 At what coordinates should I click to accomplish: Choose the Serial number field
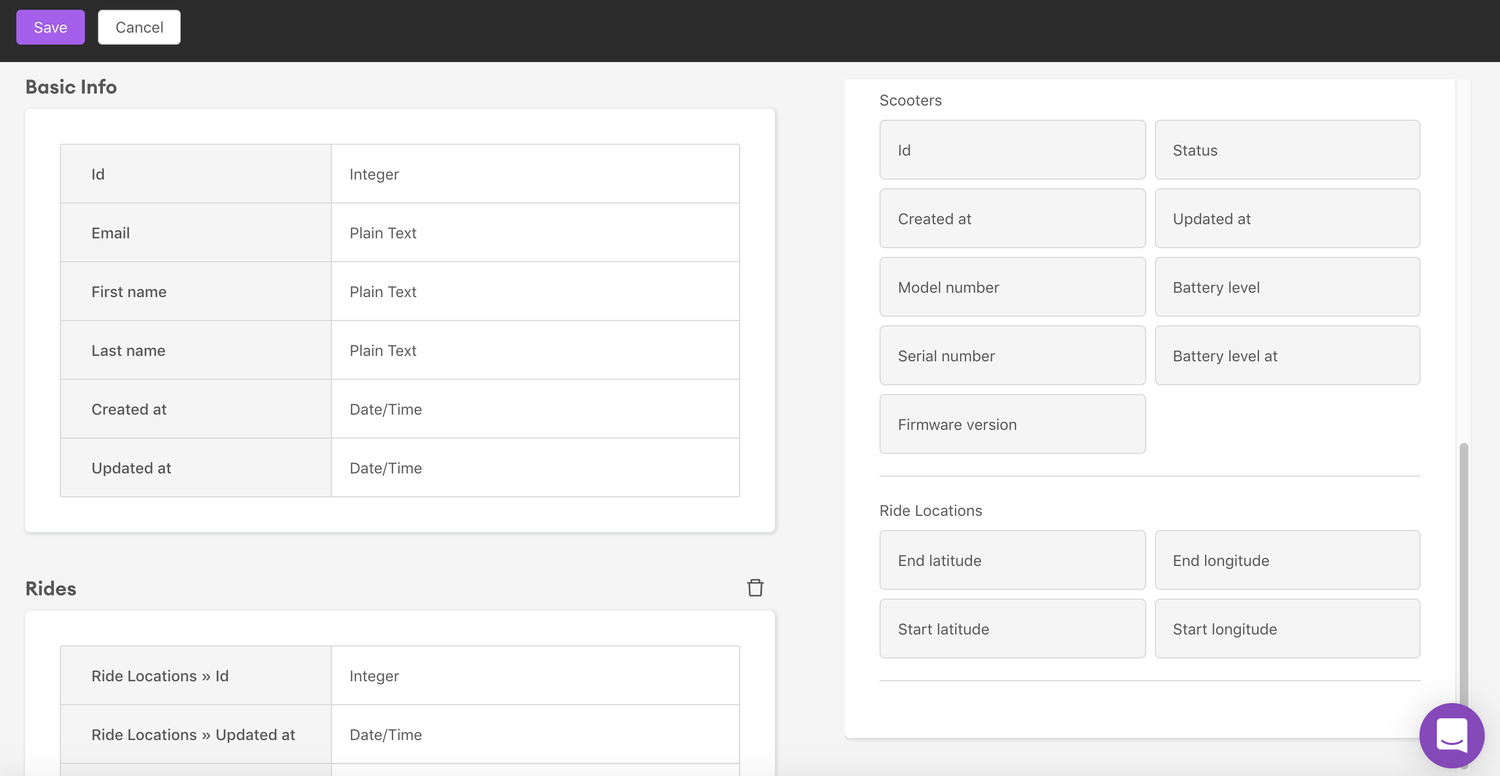pyautogui.click(x=1012, y=356)
